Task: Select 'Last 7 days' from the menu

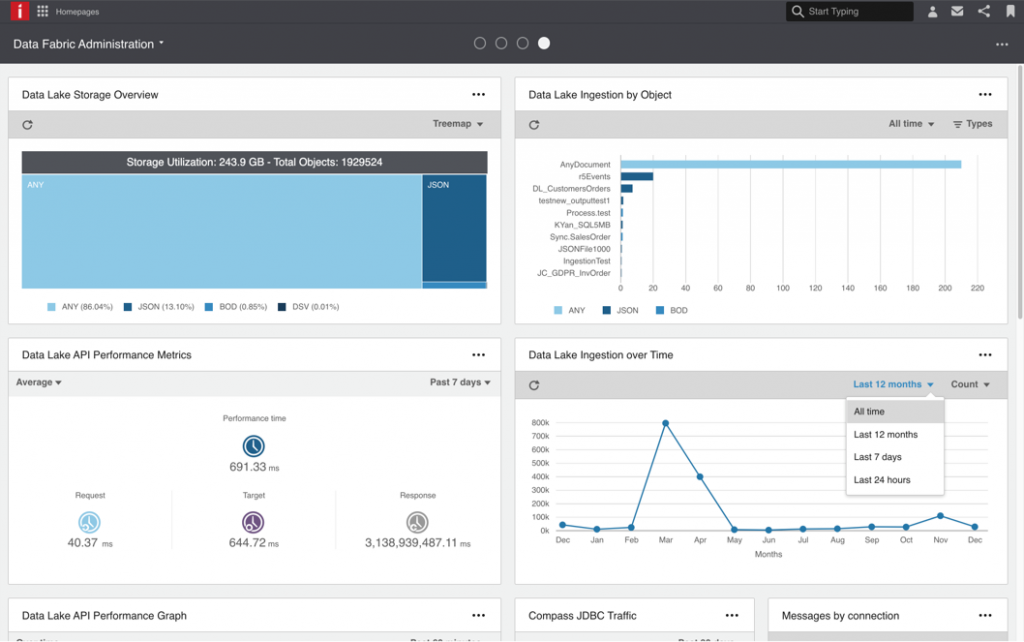Action: coord(877,457)
